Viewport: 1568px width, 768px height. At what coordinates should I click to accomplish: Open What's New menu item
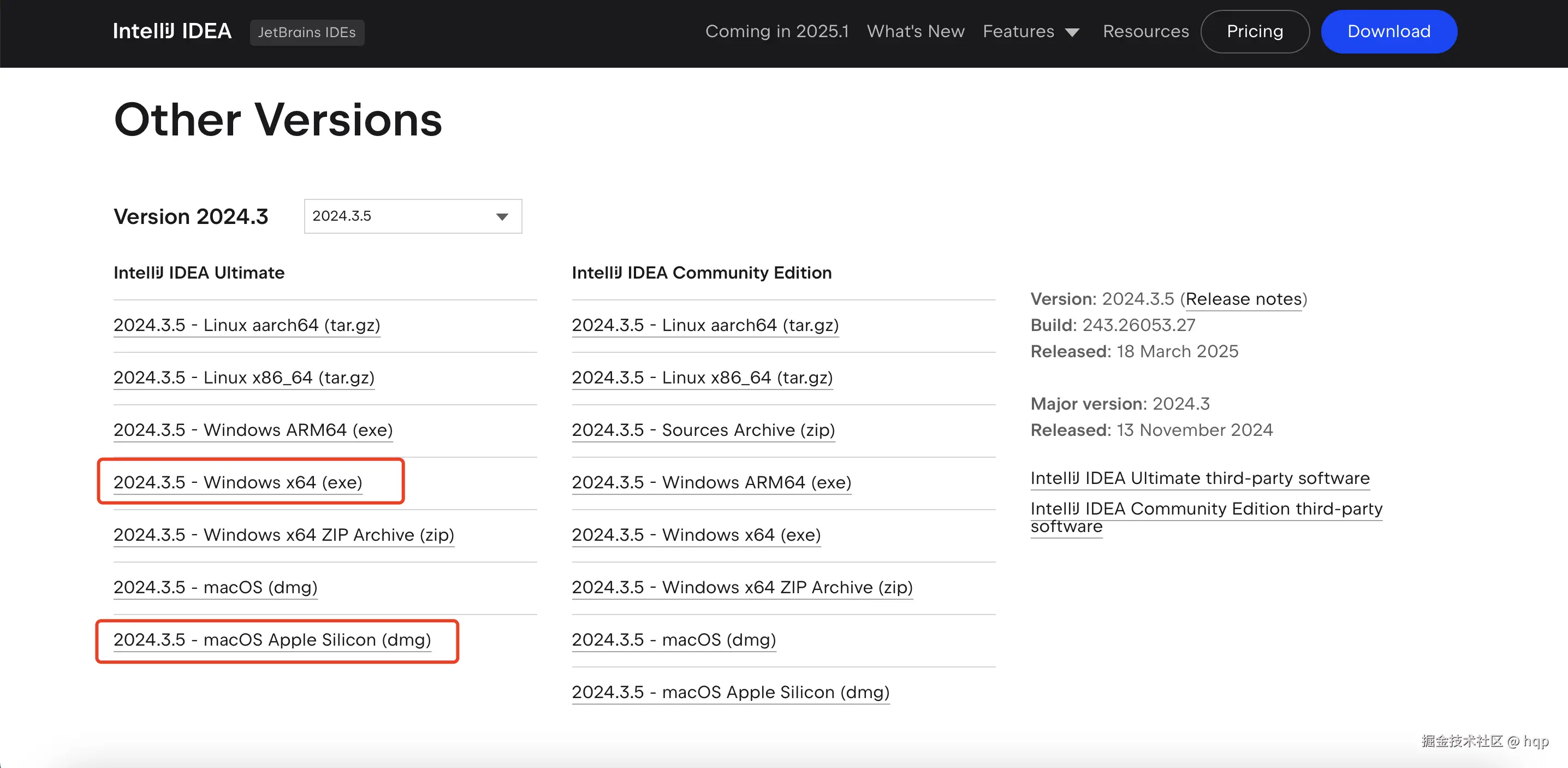point(916,32)
